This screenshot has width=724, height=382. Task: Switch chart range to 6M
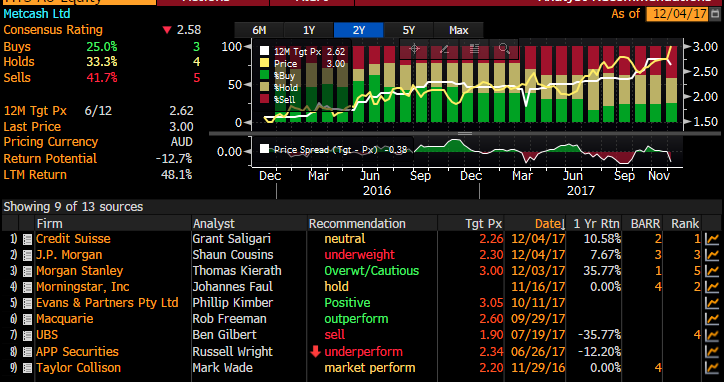click(259, 30)
